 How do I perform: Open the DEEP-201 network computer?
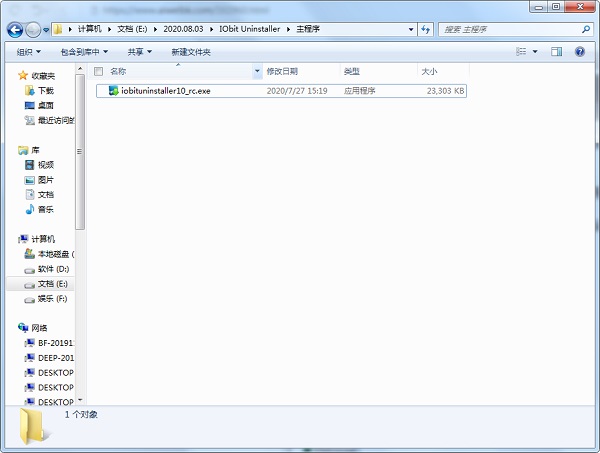pos(56,358)
